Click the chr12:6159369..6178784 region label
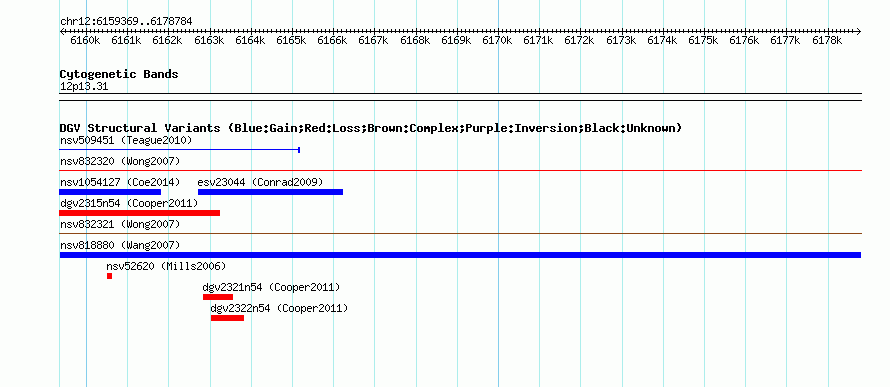890x387 pixels. 126,21
